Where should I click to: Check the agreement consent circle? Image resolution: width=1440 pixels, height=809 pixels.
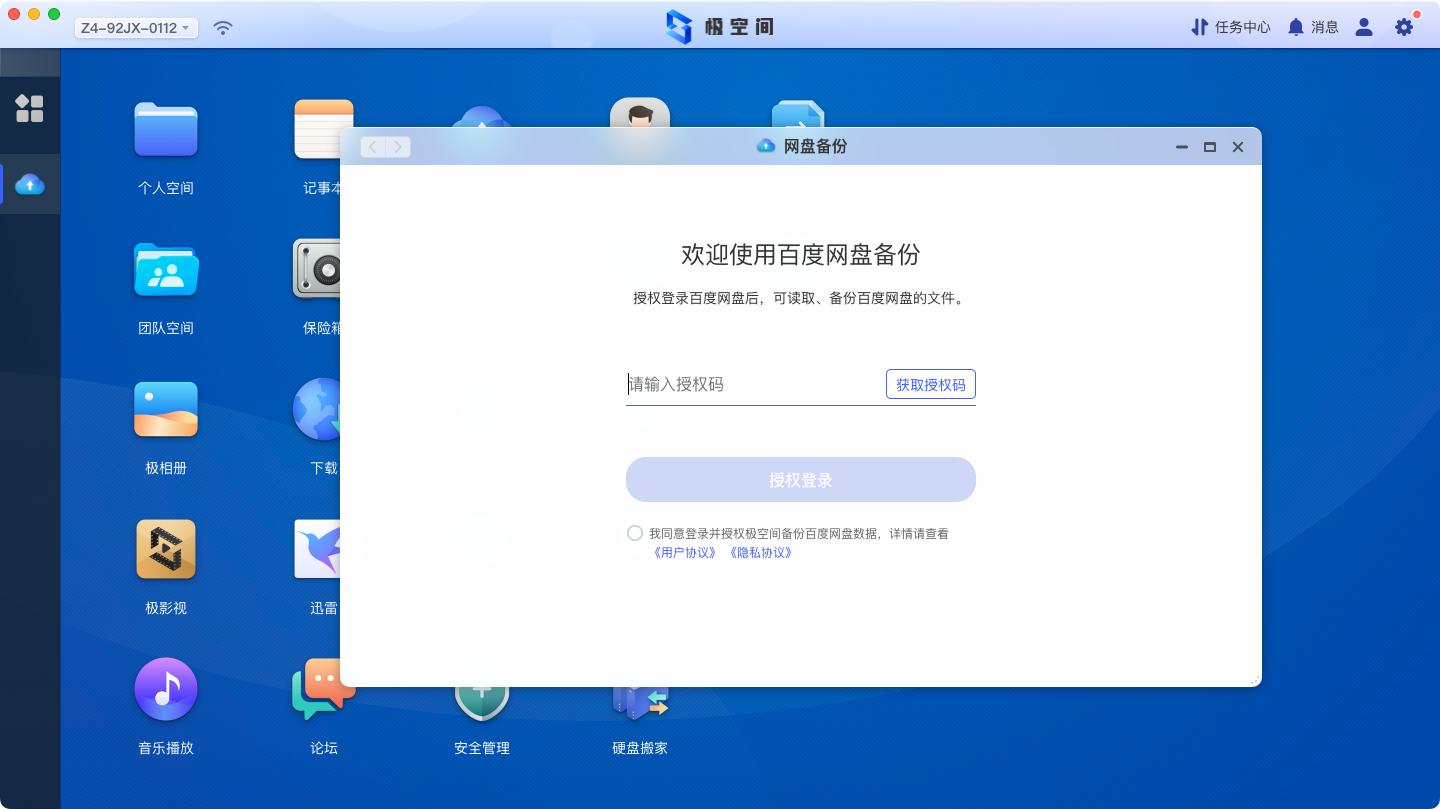pos(635,533)
